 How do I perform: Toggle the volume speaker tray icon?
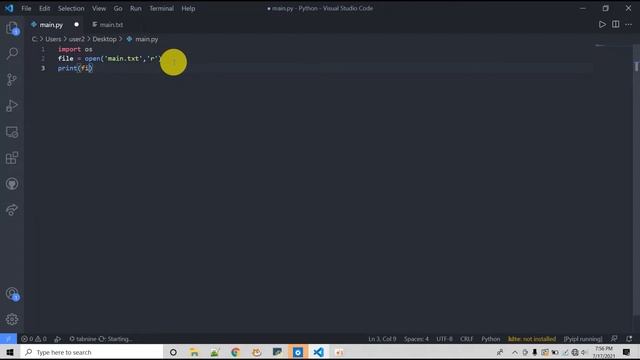(x=584, y=352)
